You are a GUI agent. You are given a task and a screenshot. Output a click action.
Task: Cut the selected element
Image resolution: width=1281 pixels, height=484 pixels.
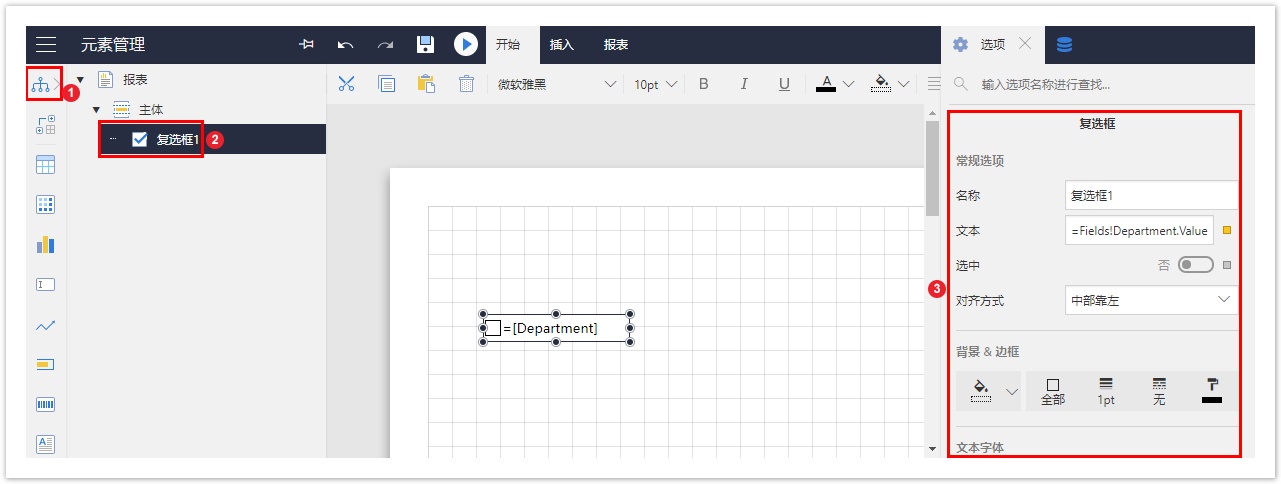click(346, 84)
